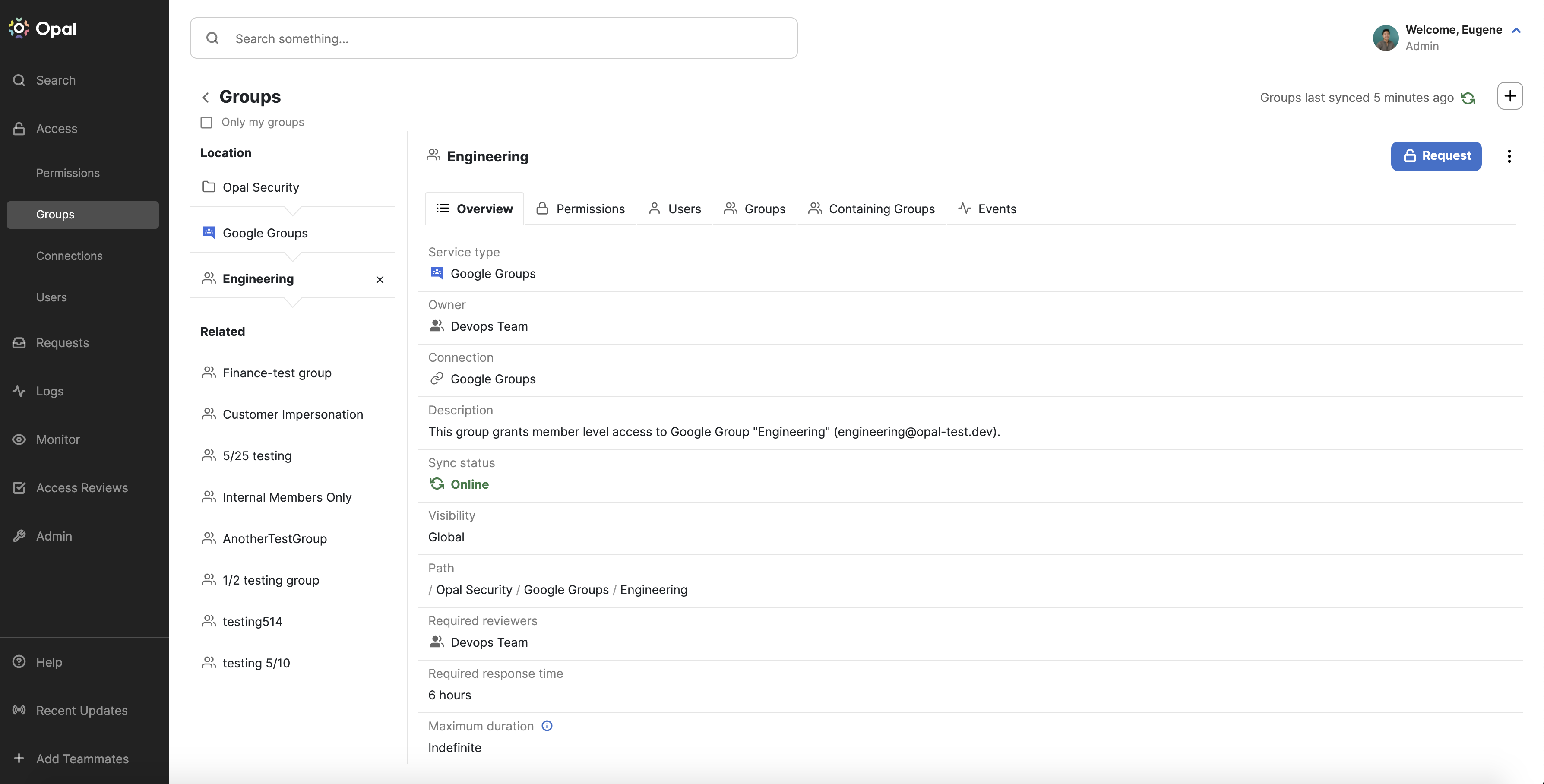Click the Engineering group title icon
The height and width of the screenshot is (784, 1544).
pos(433,156)
